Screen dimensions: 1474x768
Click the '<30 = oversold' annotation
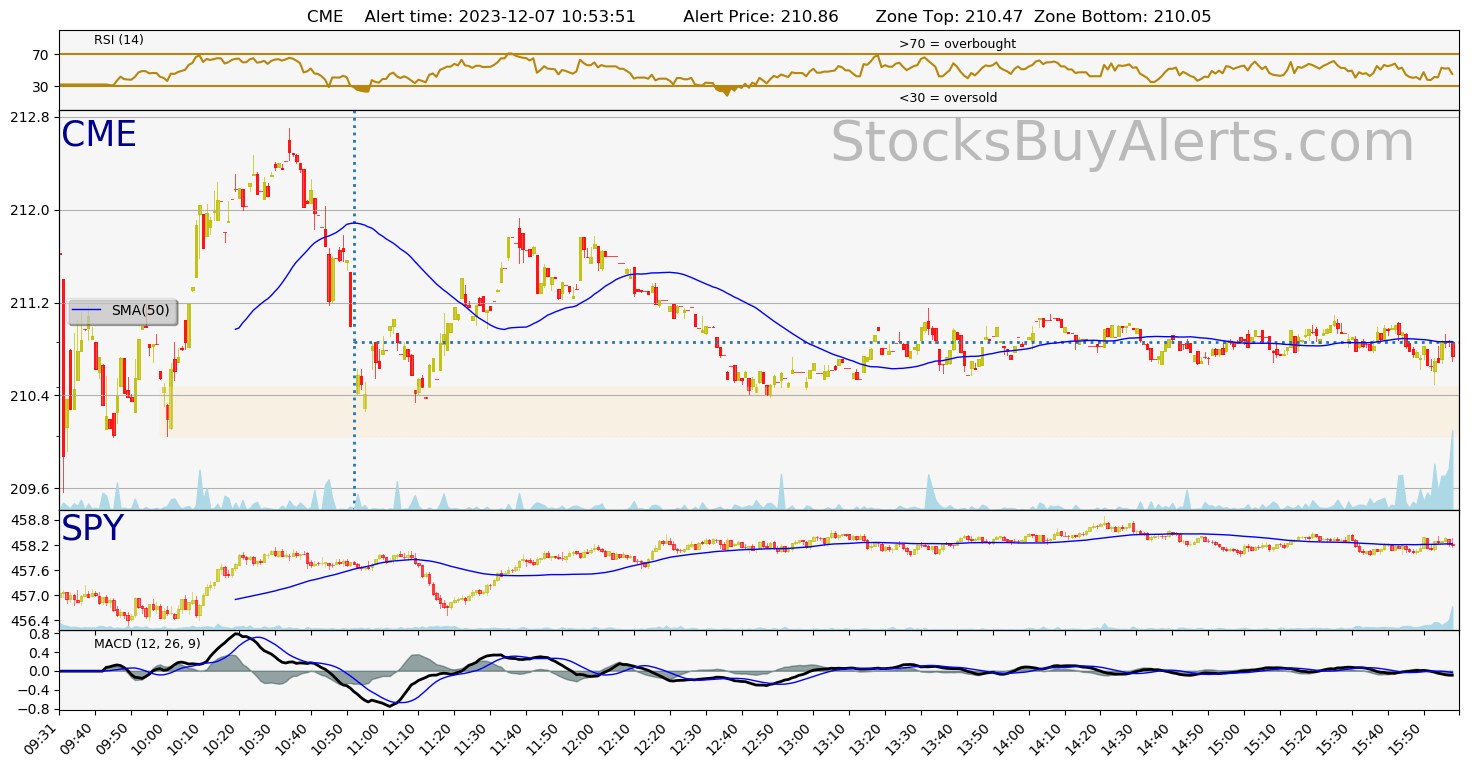(948, 98)
